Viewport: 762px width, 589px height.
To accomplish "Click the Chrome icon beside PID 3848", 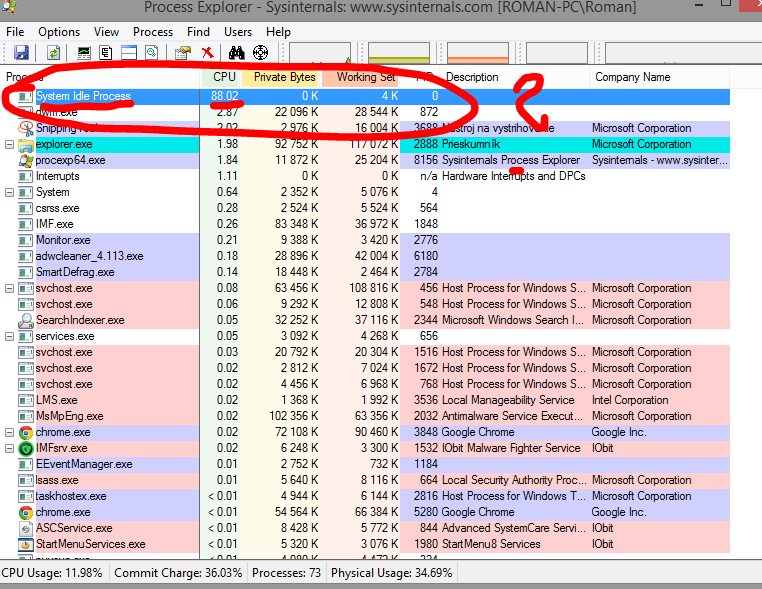I will 26,432.
